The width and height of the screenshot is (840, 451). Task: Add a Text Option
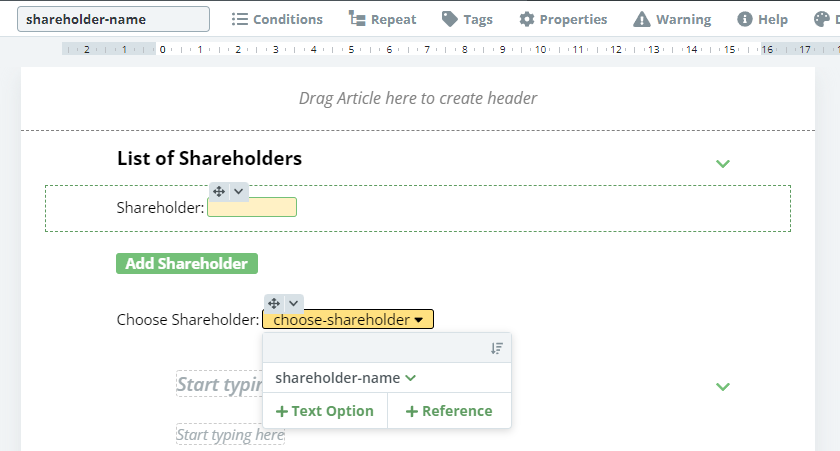point(325,411)
